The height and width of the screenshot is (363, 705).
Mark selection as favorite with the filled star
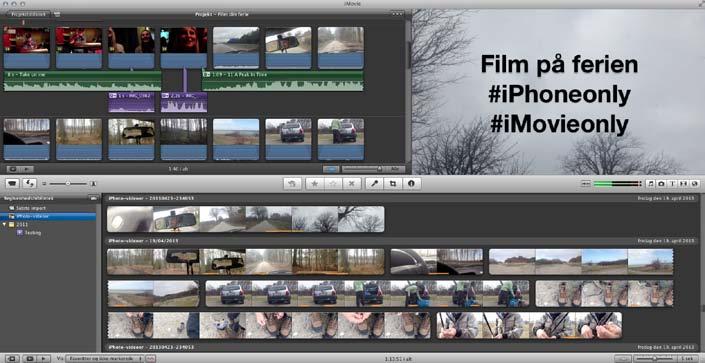[315, 184]
